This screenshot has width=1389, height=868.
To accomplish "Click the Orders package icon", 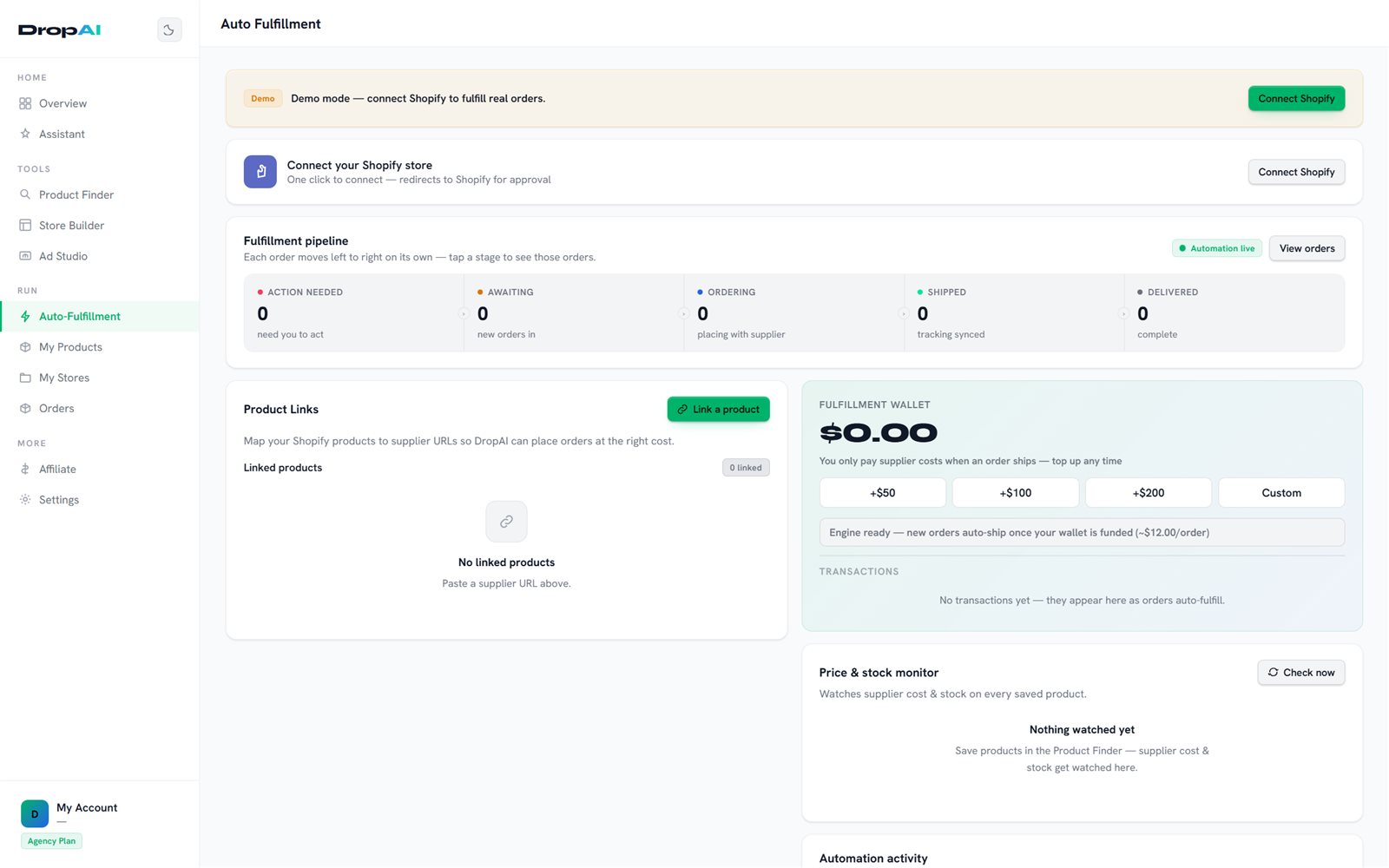I will pos(25,408).
